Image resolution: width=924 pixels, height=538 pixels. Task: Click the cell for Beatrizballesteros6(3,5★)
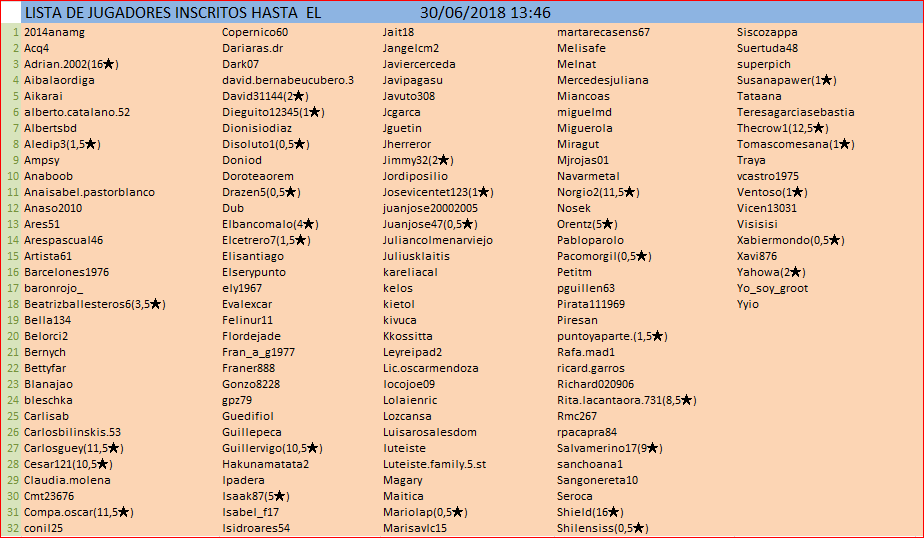tap(95, 304)
